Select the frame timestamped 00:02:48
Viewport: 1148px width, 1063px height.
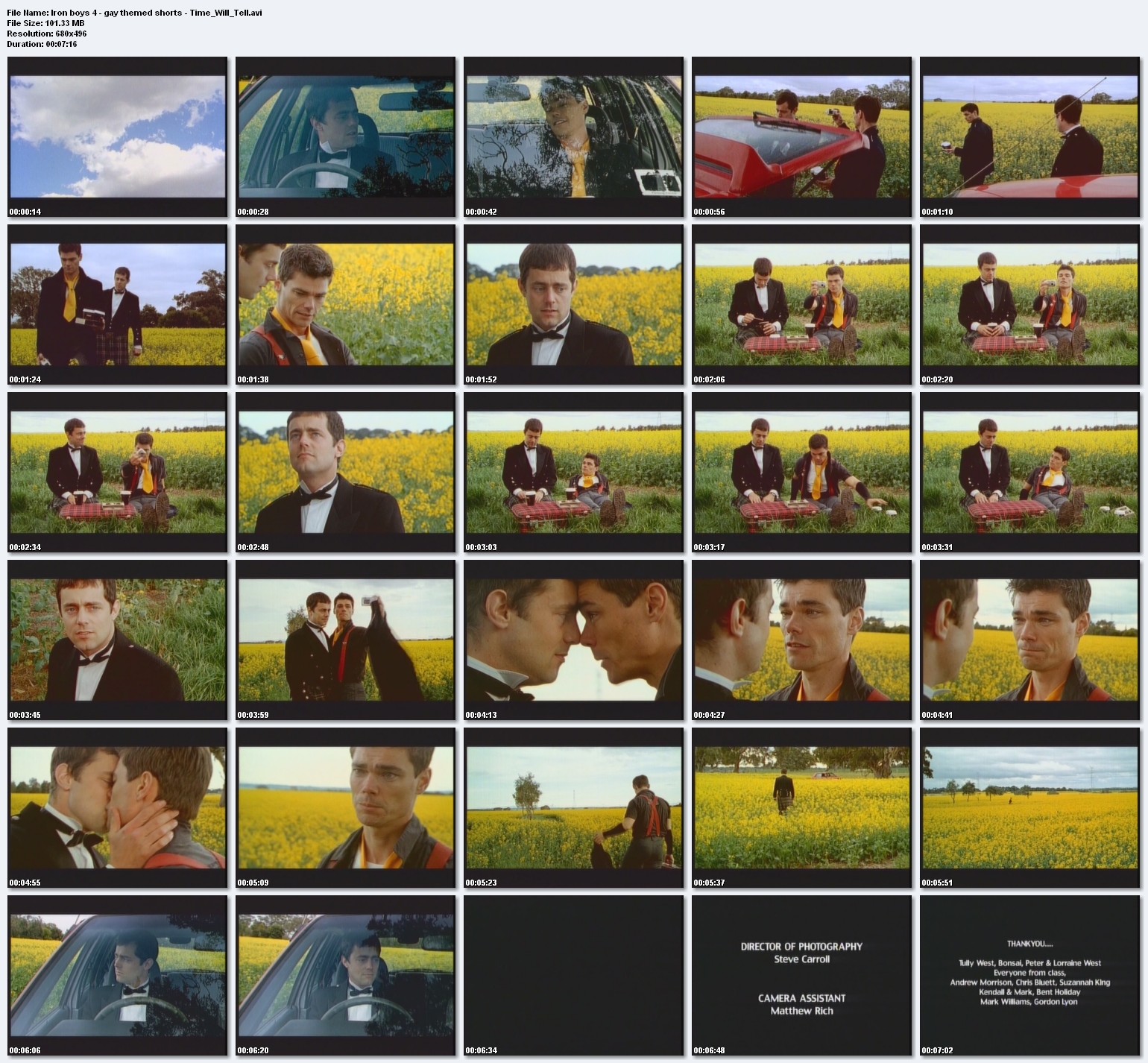pos(345,472)
